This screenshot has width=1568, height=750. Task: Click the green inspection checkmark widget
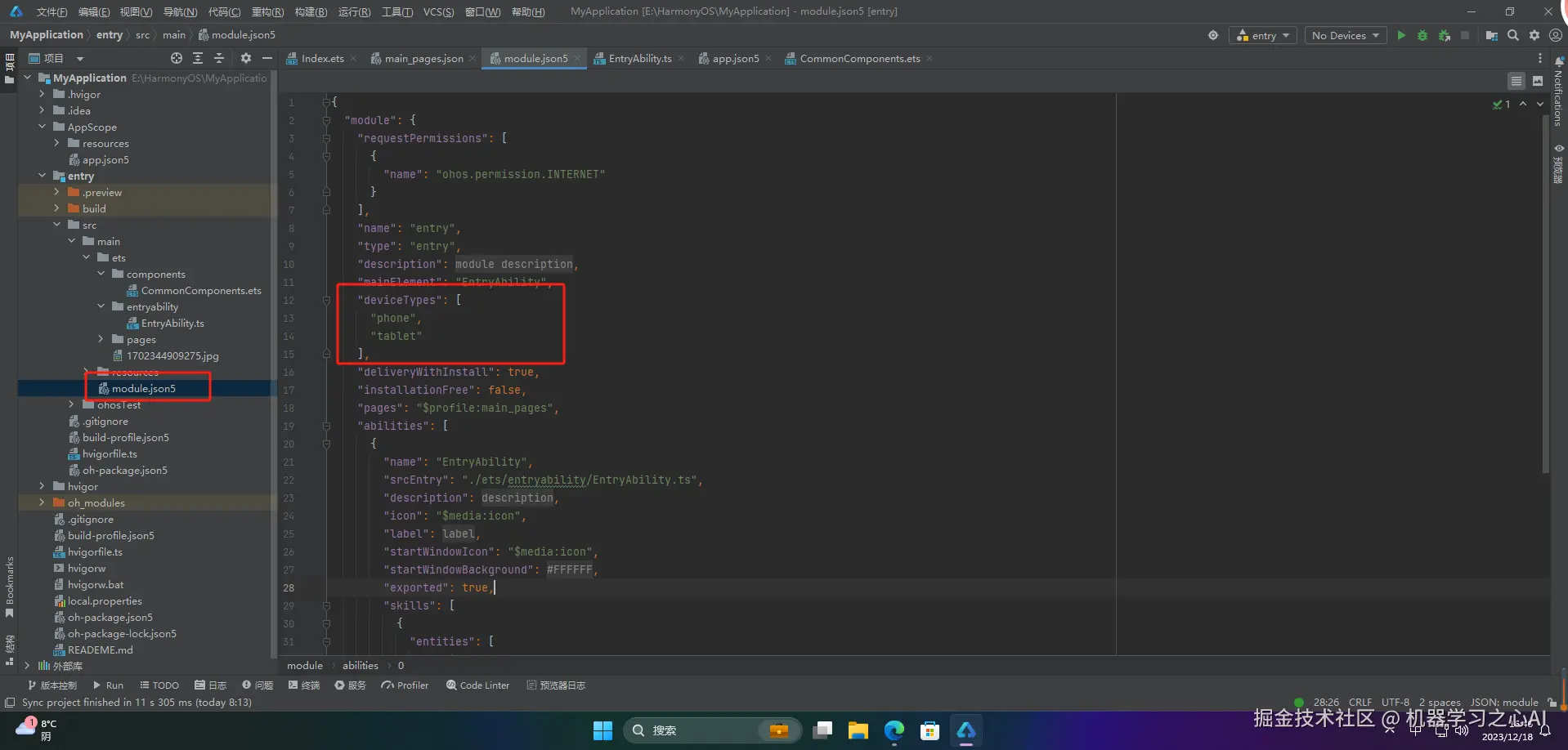pyautogui.click(x=1502, y=104)
